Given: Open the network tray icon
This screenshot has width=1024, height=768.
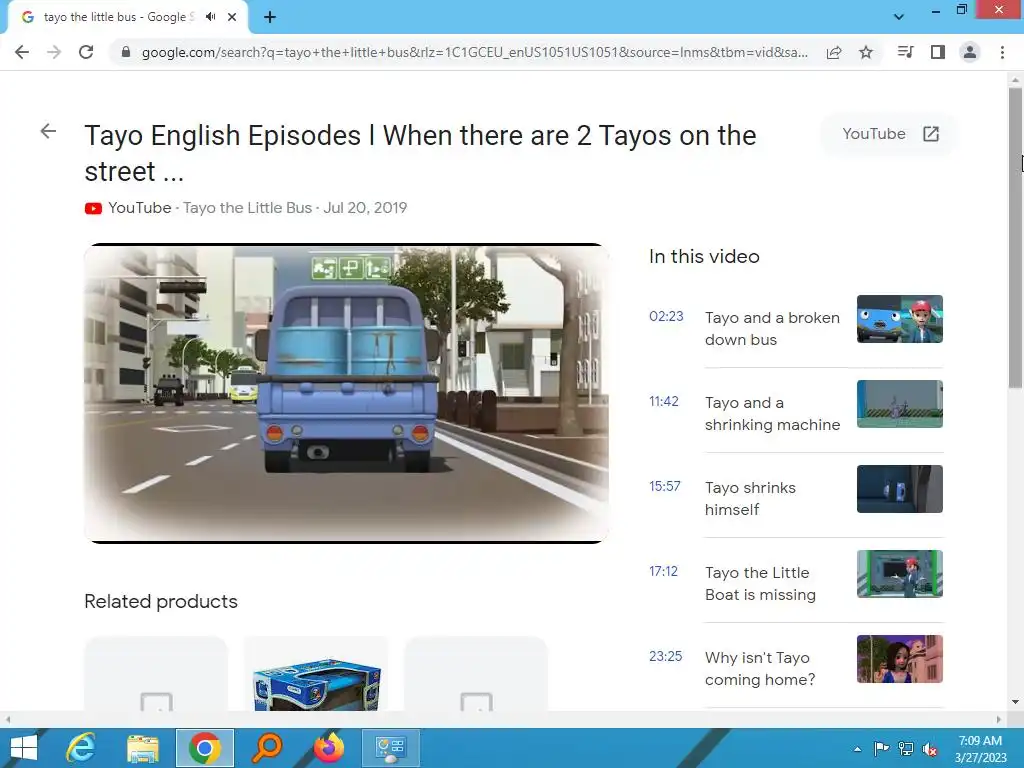Looking at the screenshot, I should (x=906, y=749).
